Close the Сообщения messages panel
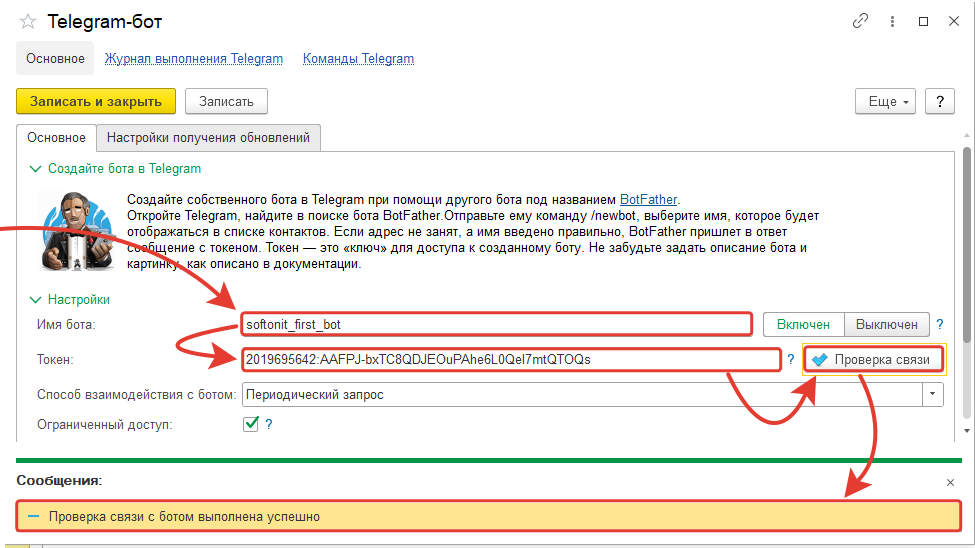The width and height of the screenshot is (975, 548). point(950,482)
